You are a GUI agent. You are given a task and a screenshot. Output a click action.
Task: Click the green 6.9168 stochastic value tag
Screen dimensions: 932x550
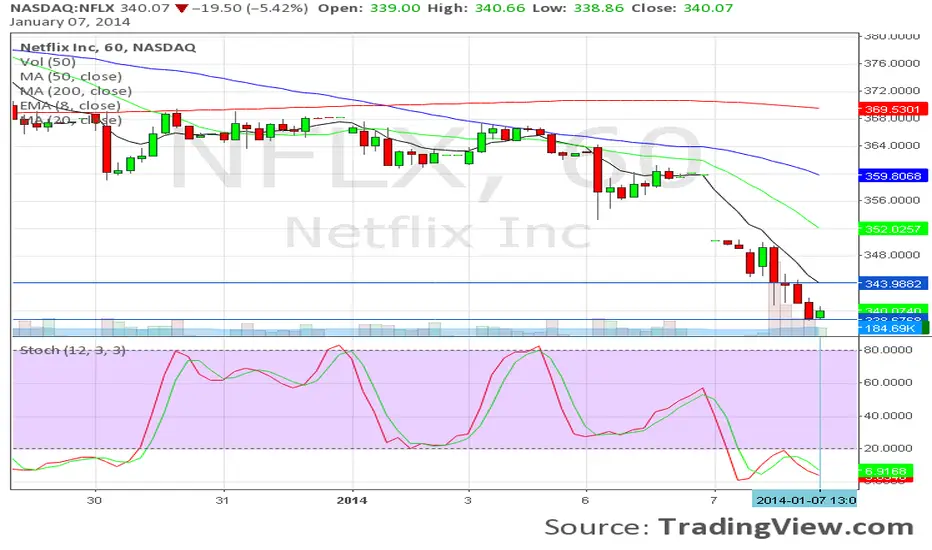tap(886, 471)
